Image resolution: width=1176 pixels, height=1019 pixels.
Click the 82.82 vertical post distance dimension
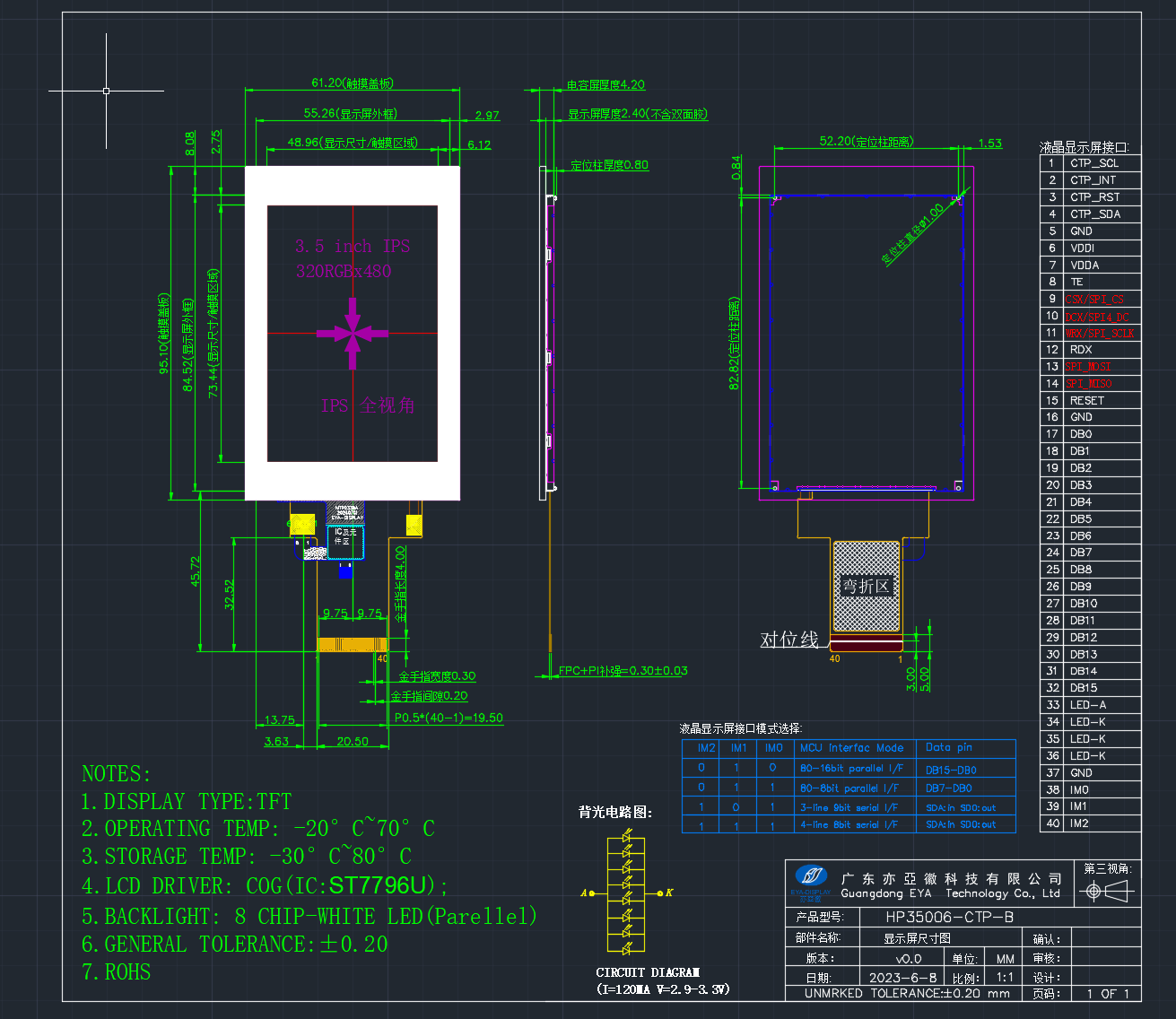point(735,344)
